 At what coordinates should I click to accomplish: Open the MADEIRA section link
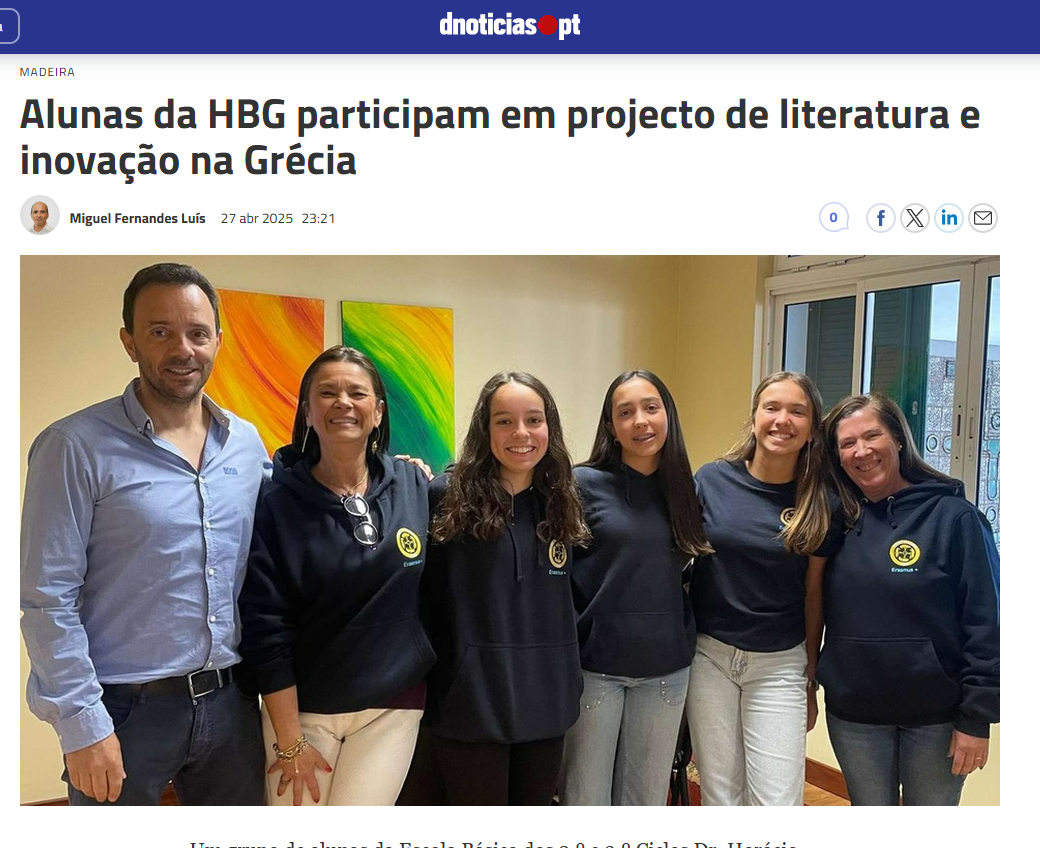coord(47,72)
